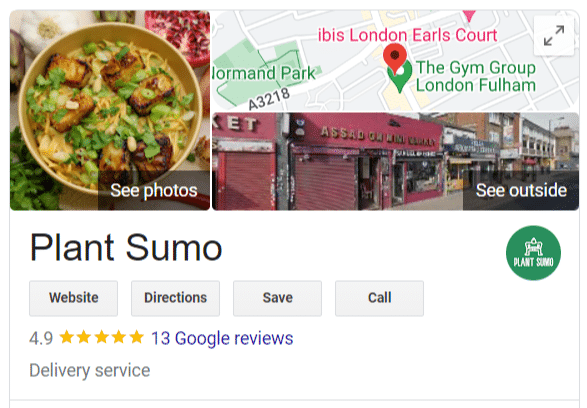The image size is (587, 408).
Task: Expand the map with the fullscreen arrows icon
Action: tap(554, 36)
